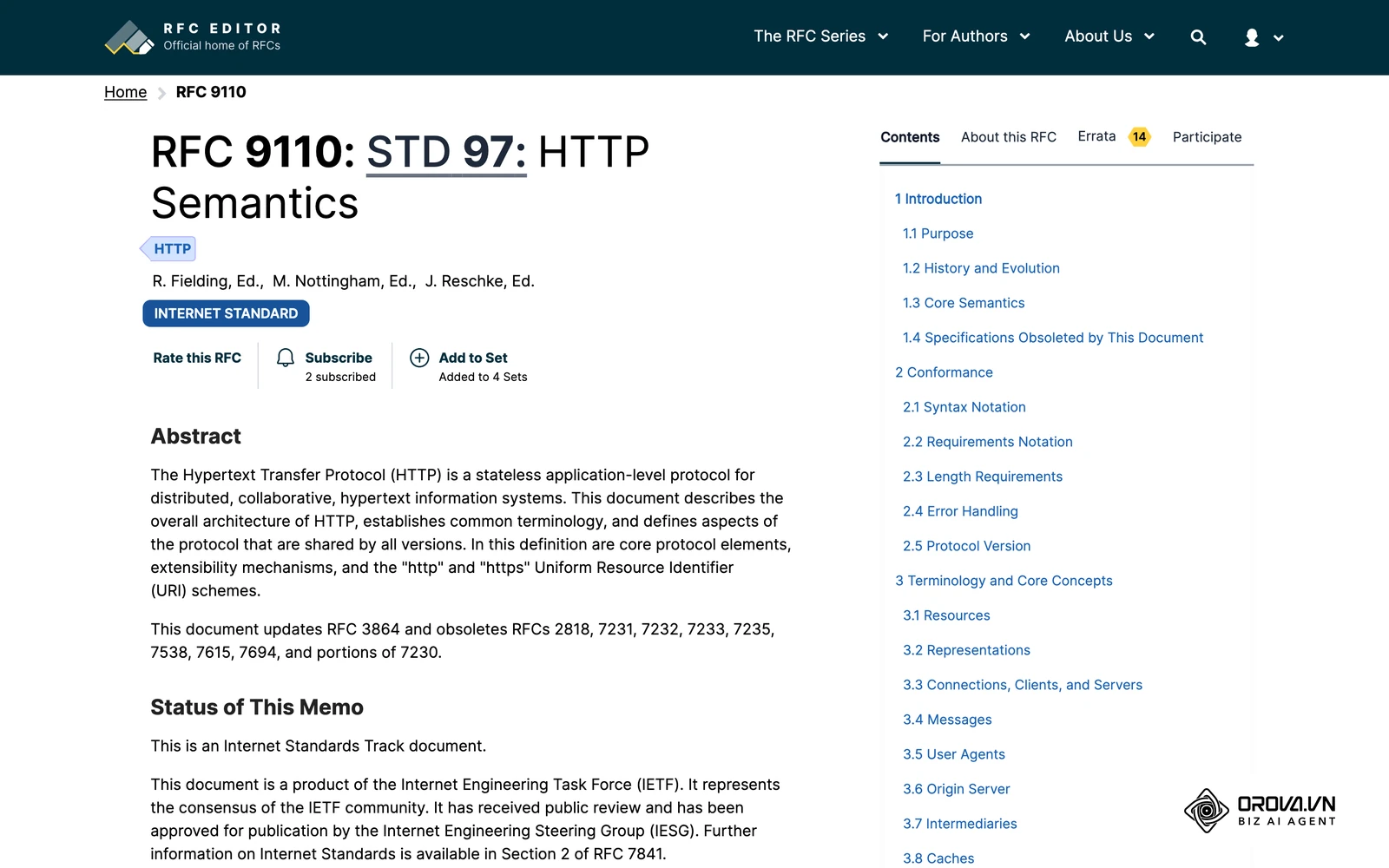
Task: Click the Subscribe bell icon
Action: tap(286, 358)
